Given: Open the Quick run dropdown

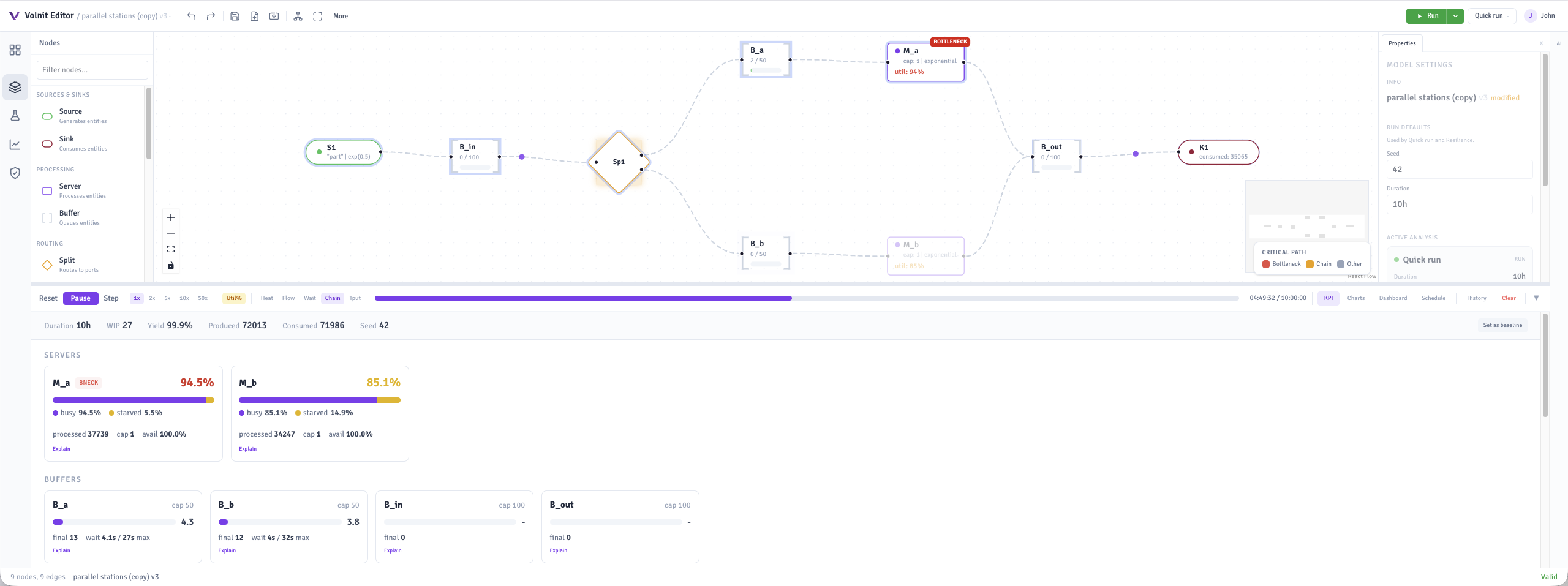Looking at the screenshot, I should (1491, 16).
